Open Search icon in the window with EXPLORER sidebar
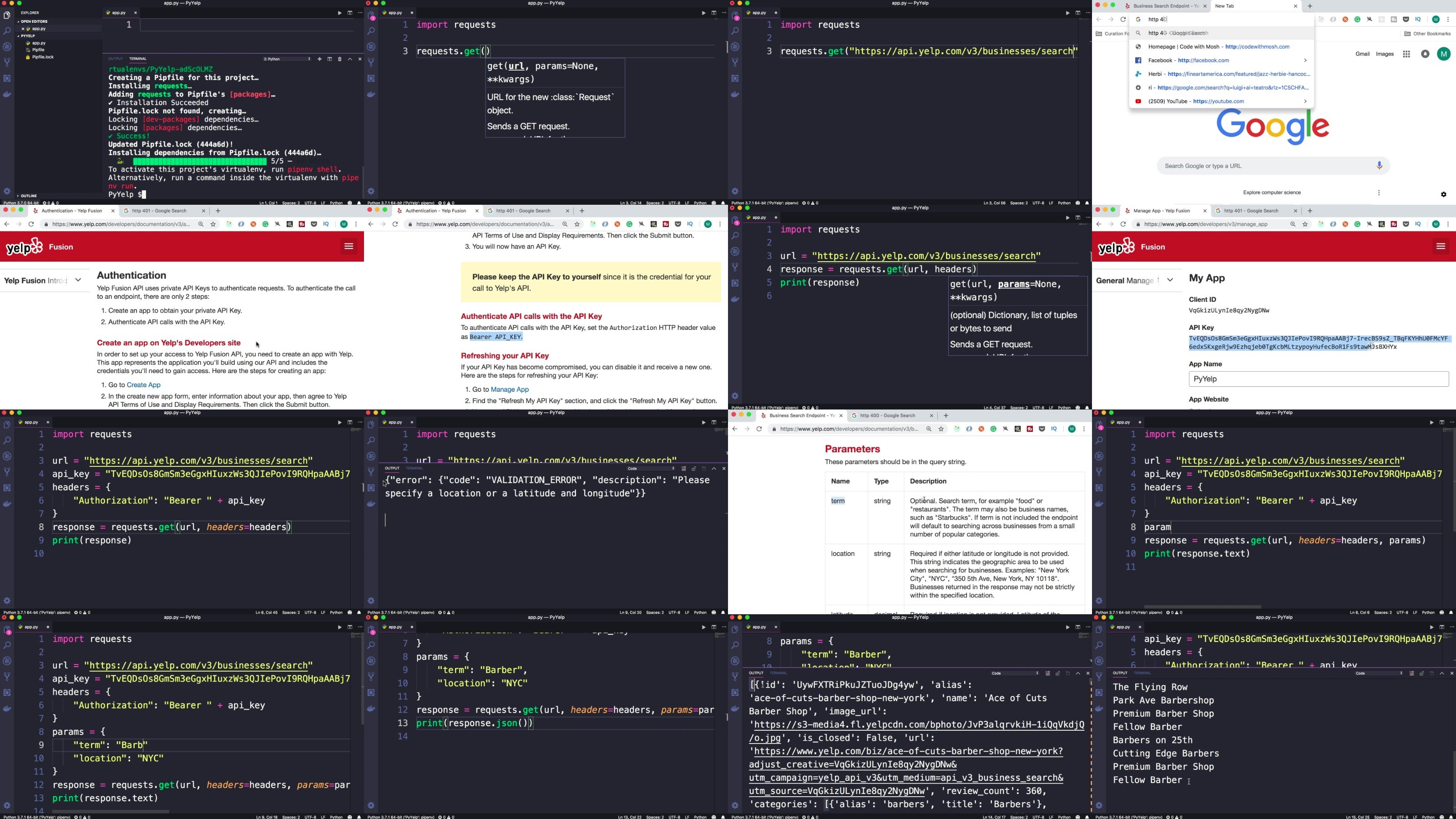Screen dimensions: 1456x819 click(x=7, y=31)
